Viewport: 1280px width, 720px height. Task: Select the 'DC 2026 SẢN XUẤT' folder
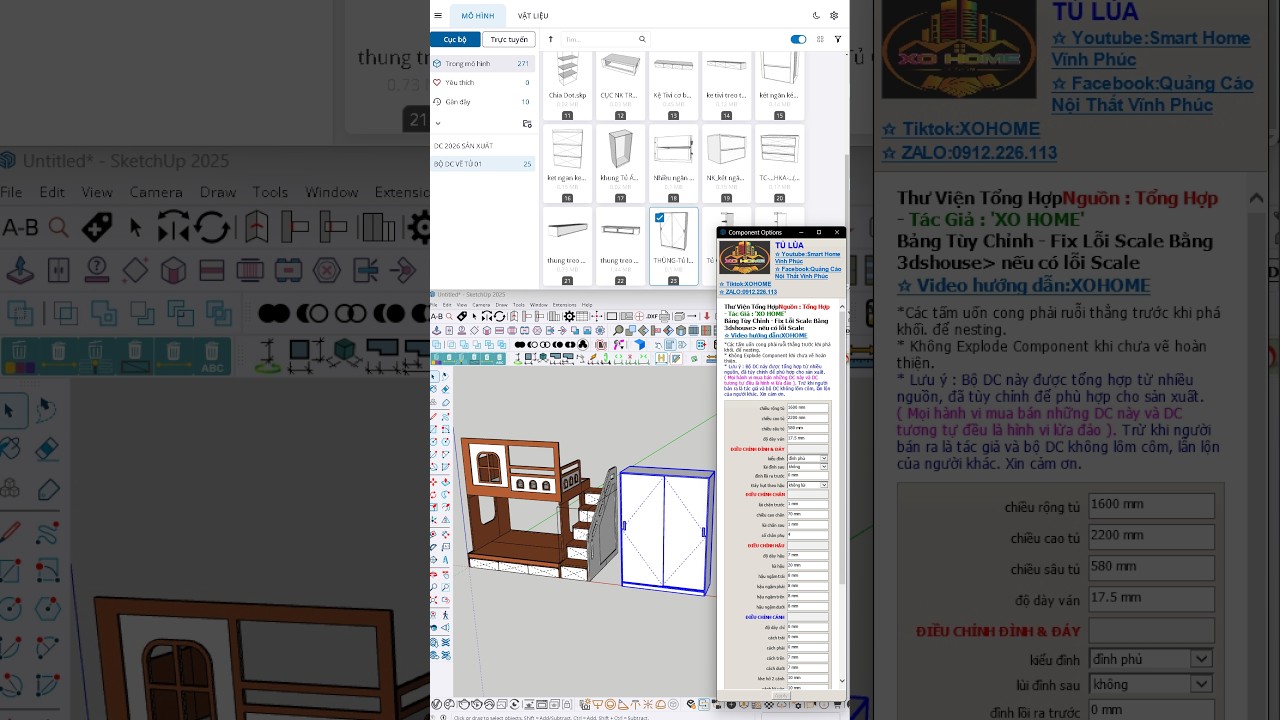(482, 146)
